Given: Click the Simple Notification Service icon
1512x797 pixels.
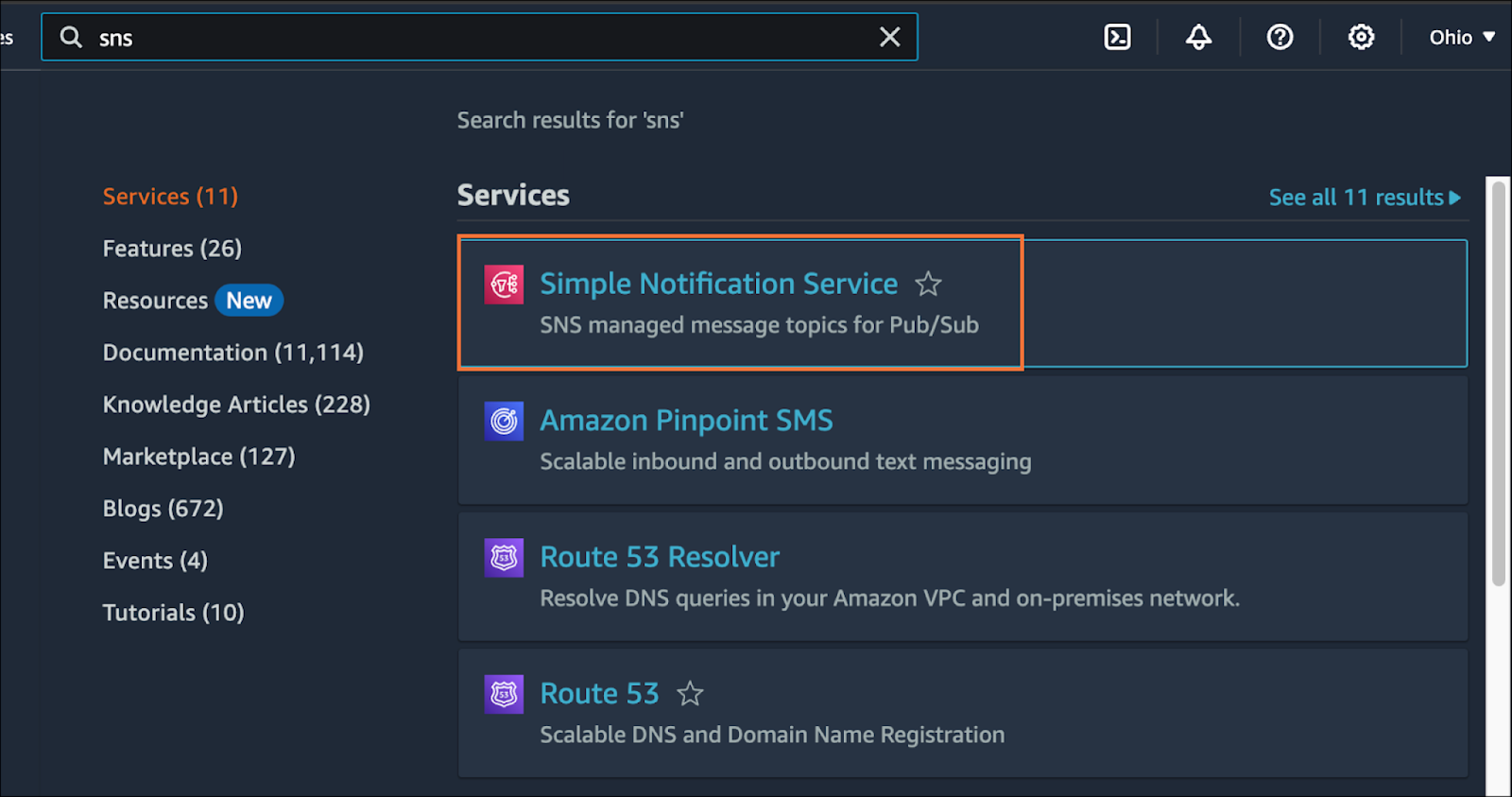Looking at the screenshot, I should click(x=504, y=285).
